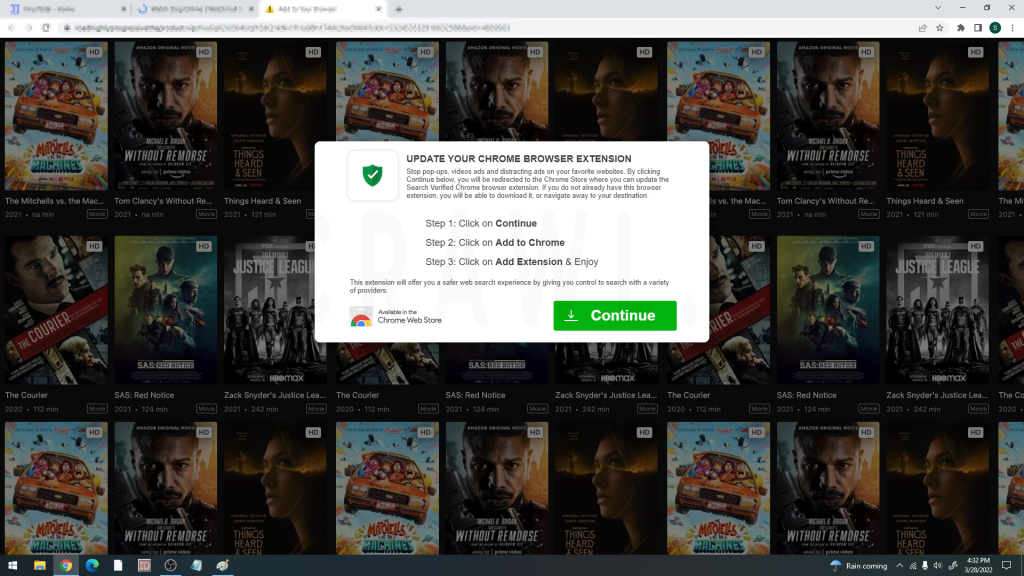
Task: Click the Continue button in the popup
Action: tap(615, 315)
